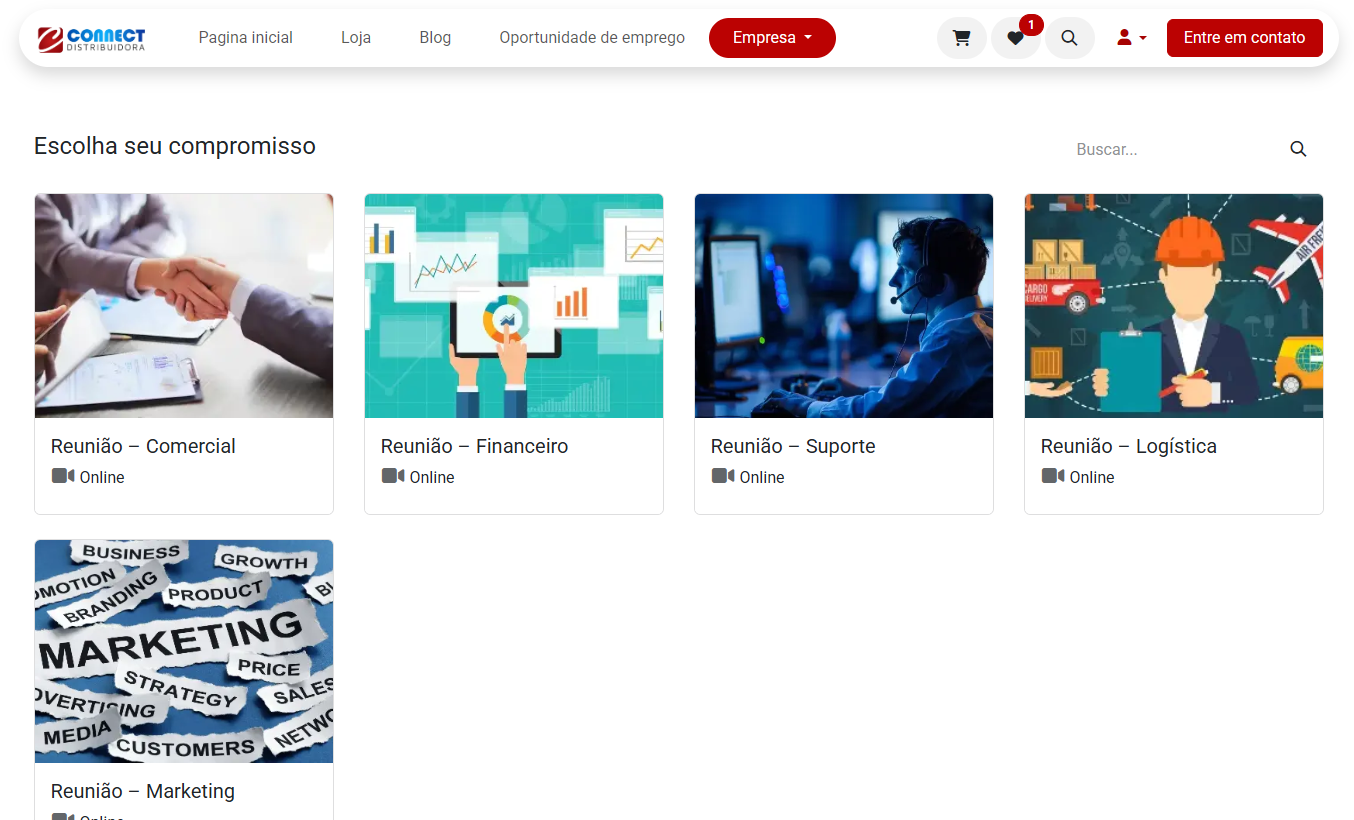Open the Loja menu item
Viewport: 1354px width, 820px height.
356,38
